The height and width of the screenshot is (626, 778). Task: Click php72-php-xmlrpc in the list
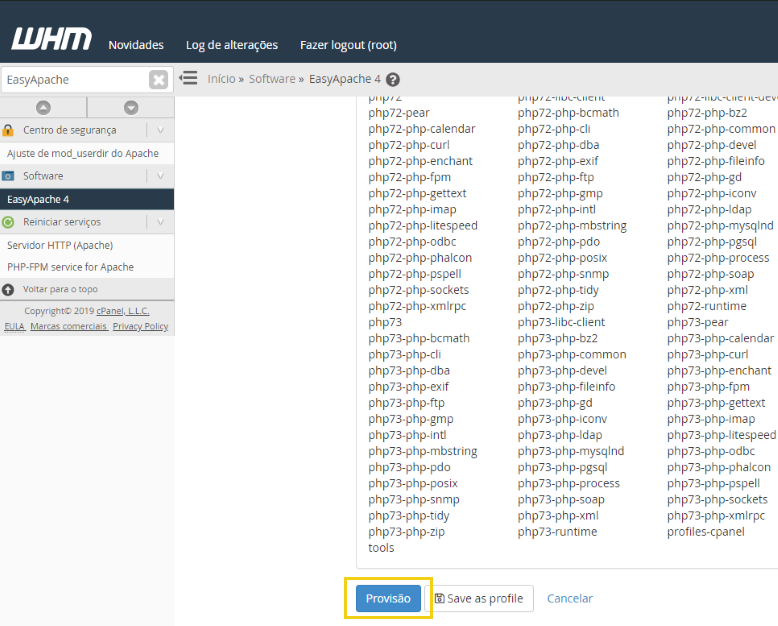point(417,306)
